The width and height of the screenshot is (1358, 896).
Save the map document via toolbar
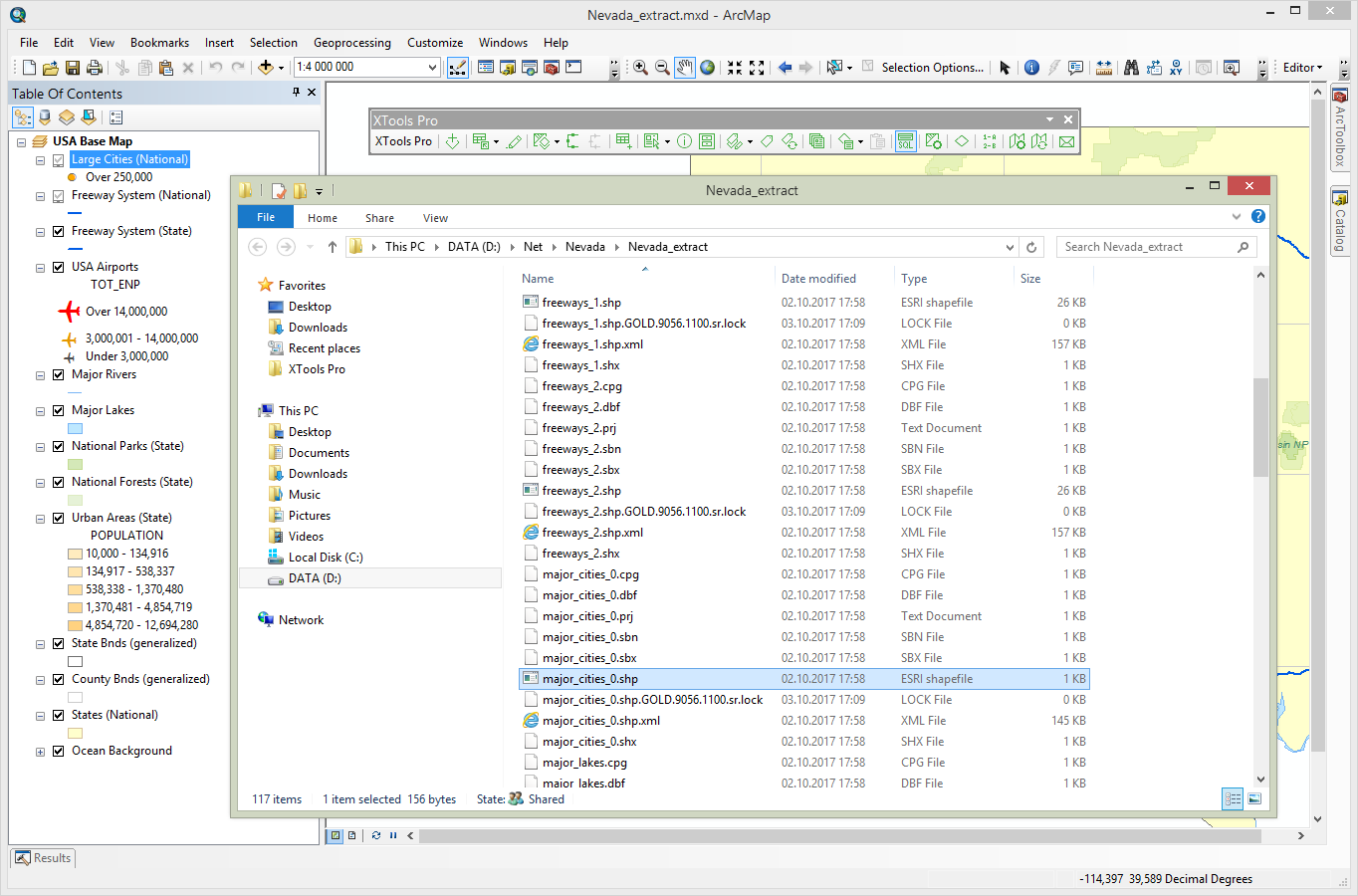(73, 68)
